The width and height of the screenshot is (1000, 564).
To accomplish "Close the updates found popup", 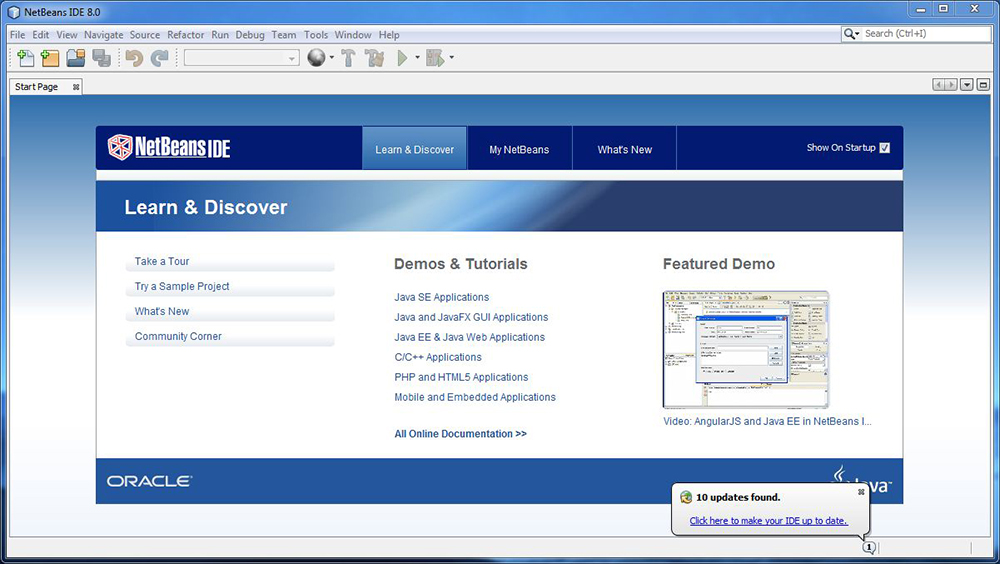I will tap(861, 492).
